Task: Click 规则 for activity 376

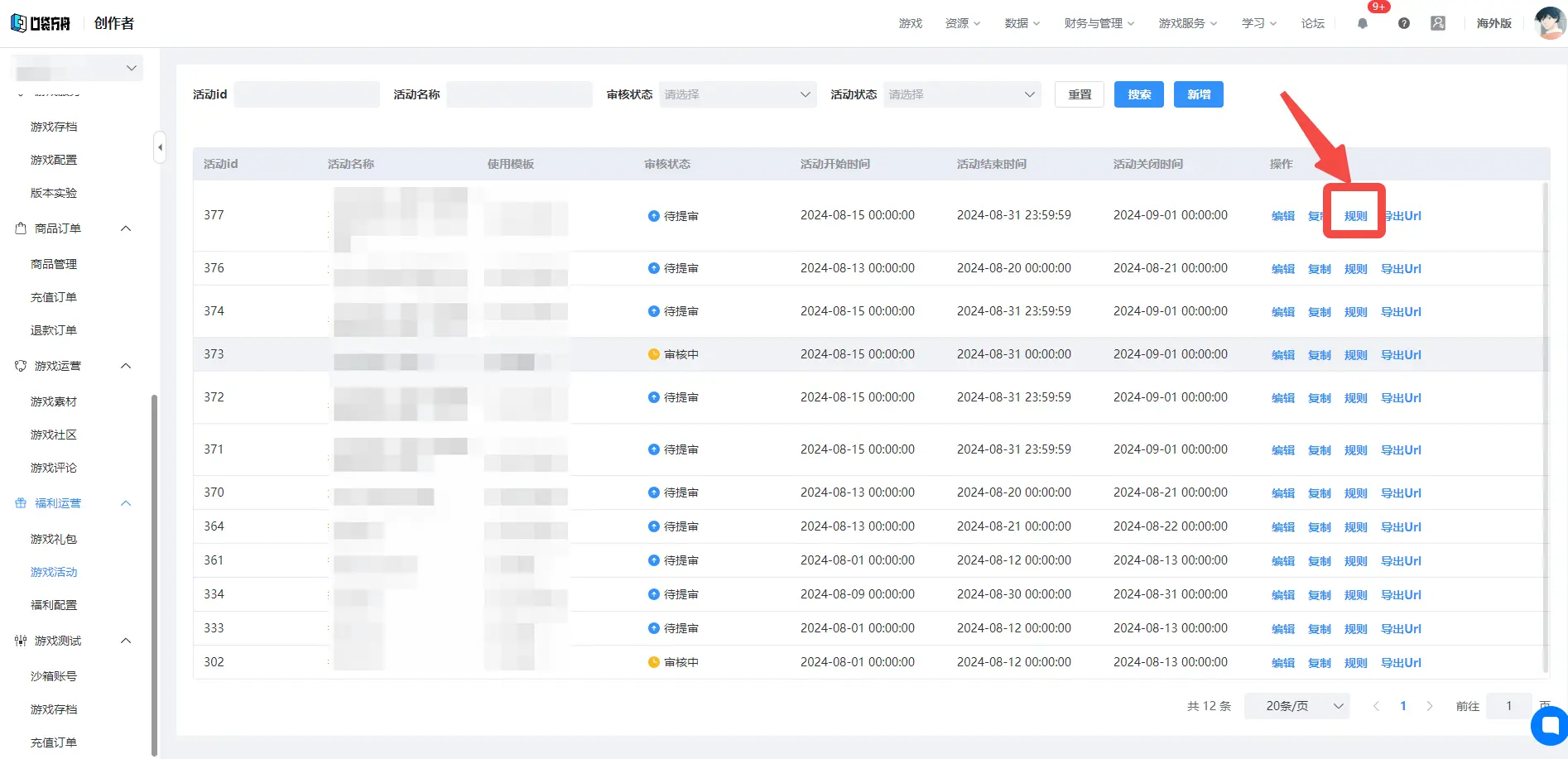Action: (x=1356, y=269)
